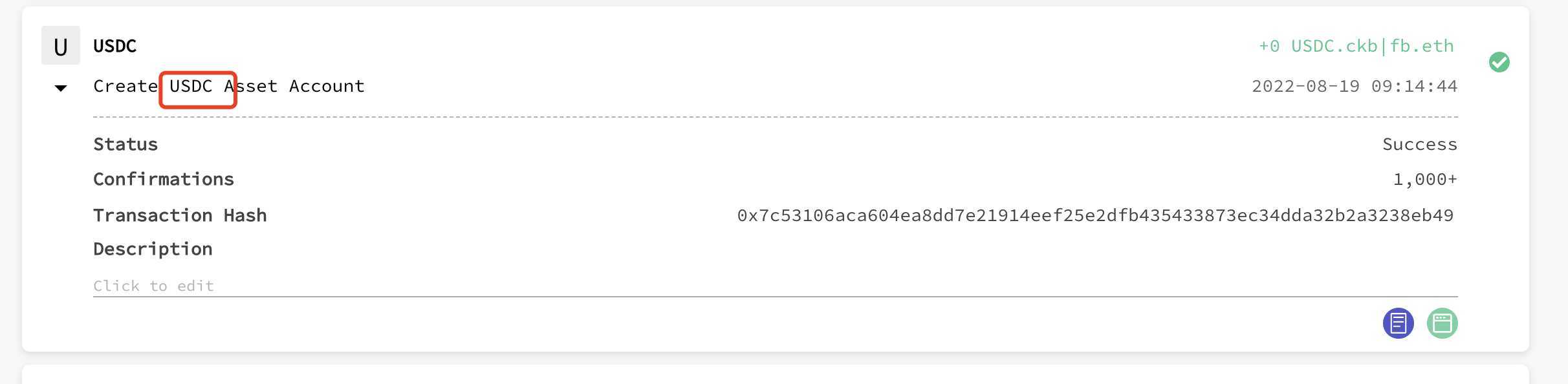
Task: Click the verified check badge beside the amount
Action: point(1500,62)
